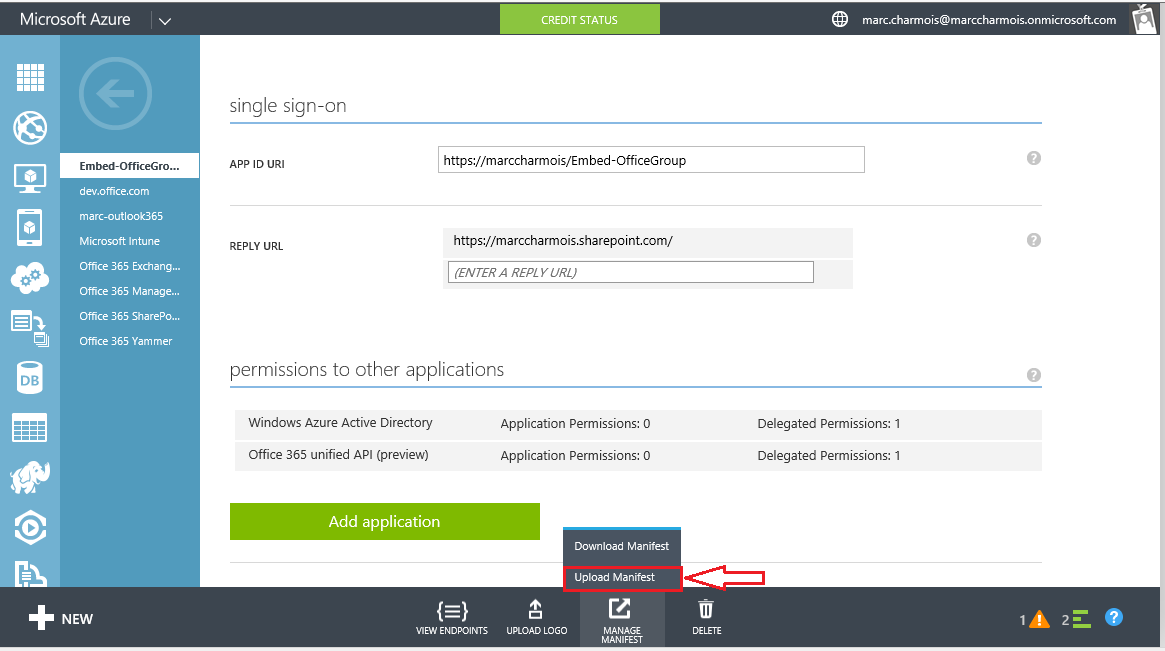
Task: Select Office 365 Yammer in the list
Action: [x=126, y=341]
